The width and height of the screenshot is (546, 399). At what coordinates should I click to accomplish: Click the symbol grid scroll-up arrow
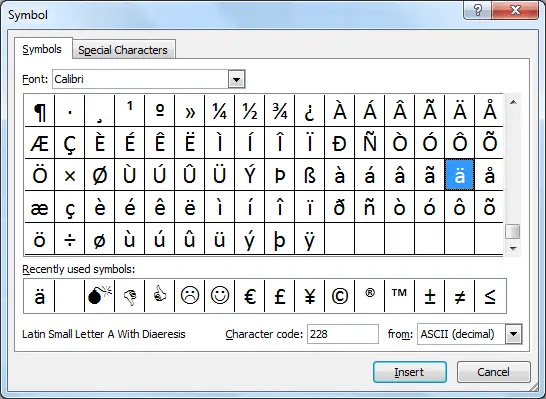point(513,102)
